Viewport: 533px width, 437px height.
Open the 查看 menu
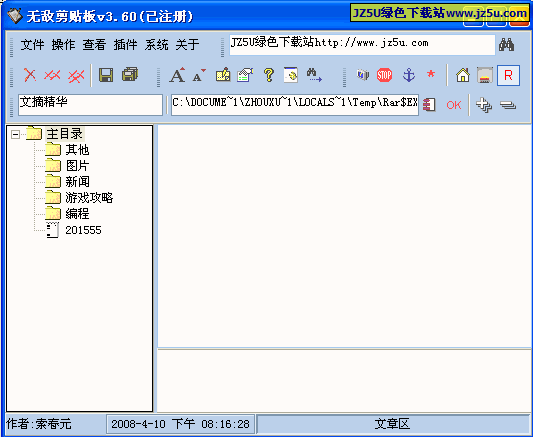pyautogui.click(x=94, y=45)
